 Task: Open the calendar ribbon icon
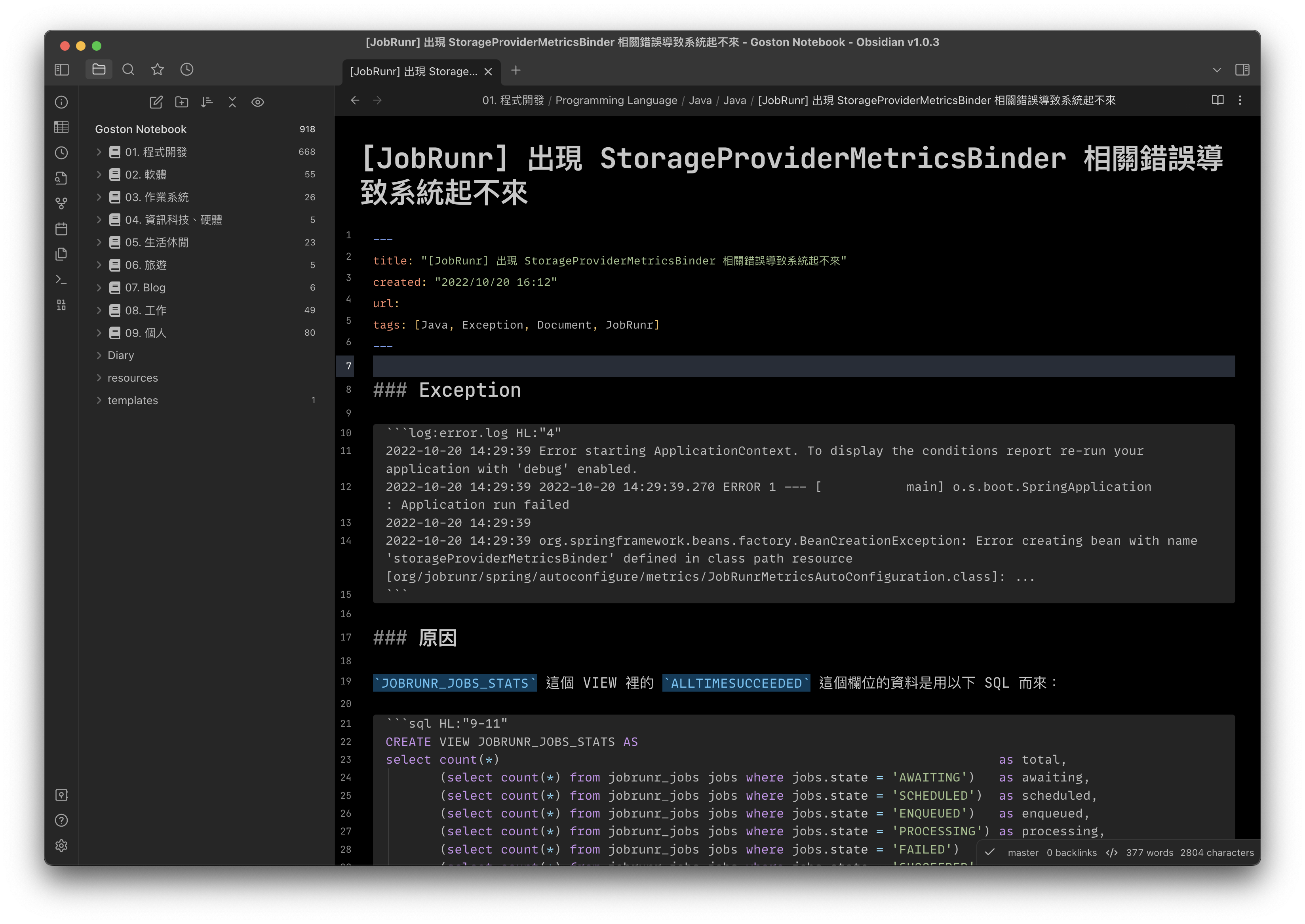61,229
